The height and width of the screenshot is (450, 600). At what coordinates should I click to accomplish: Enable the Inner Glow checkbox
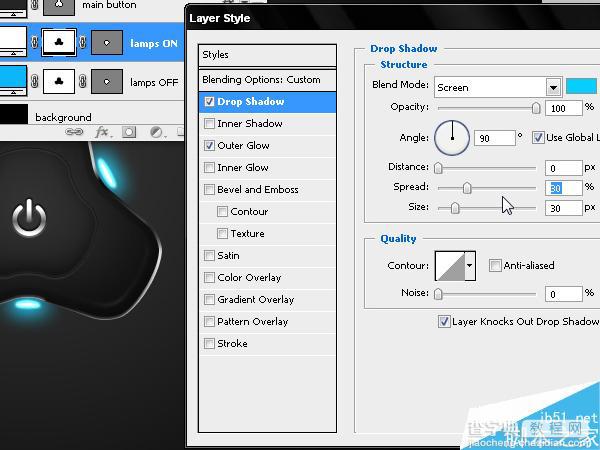point(209,168)
